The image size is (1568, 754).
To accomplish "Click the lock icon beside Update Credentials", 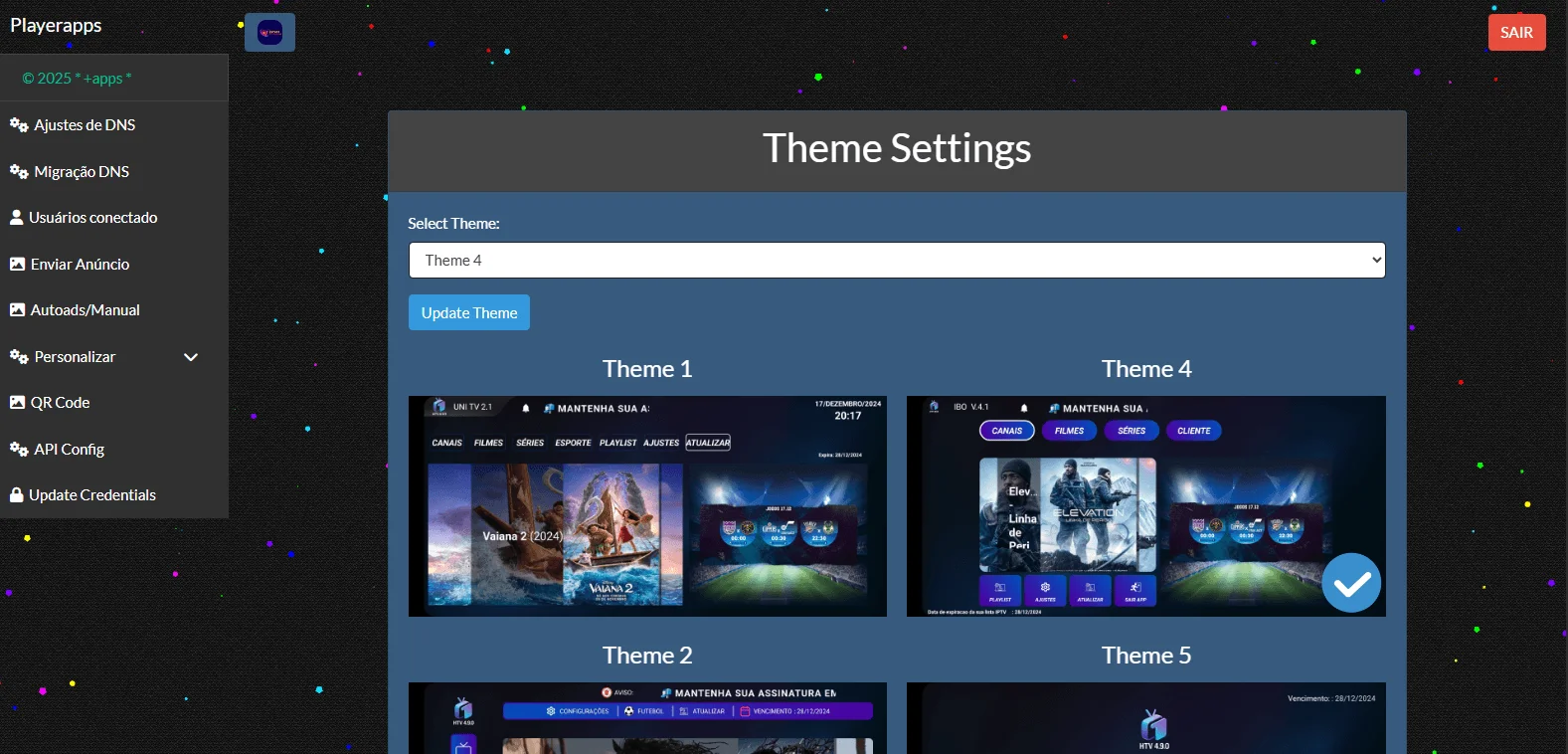I will 16,495.
